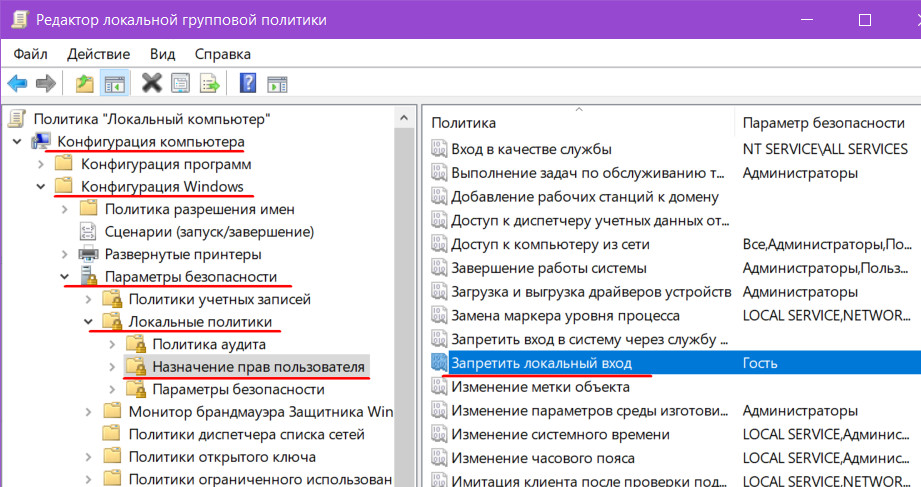Expand the Конфигурация программ node

point(41,163)
